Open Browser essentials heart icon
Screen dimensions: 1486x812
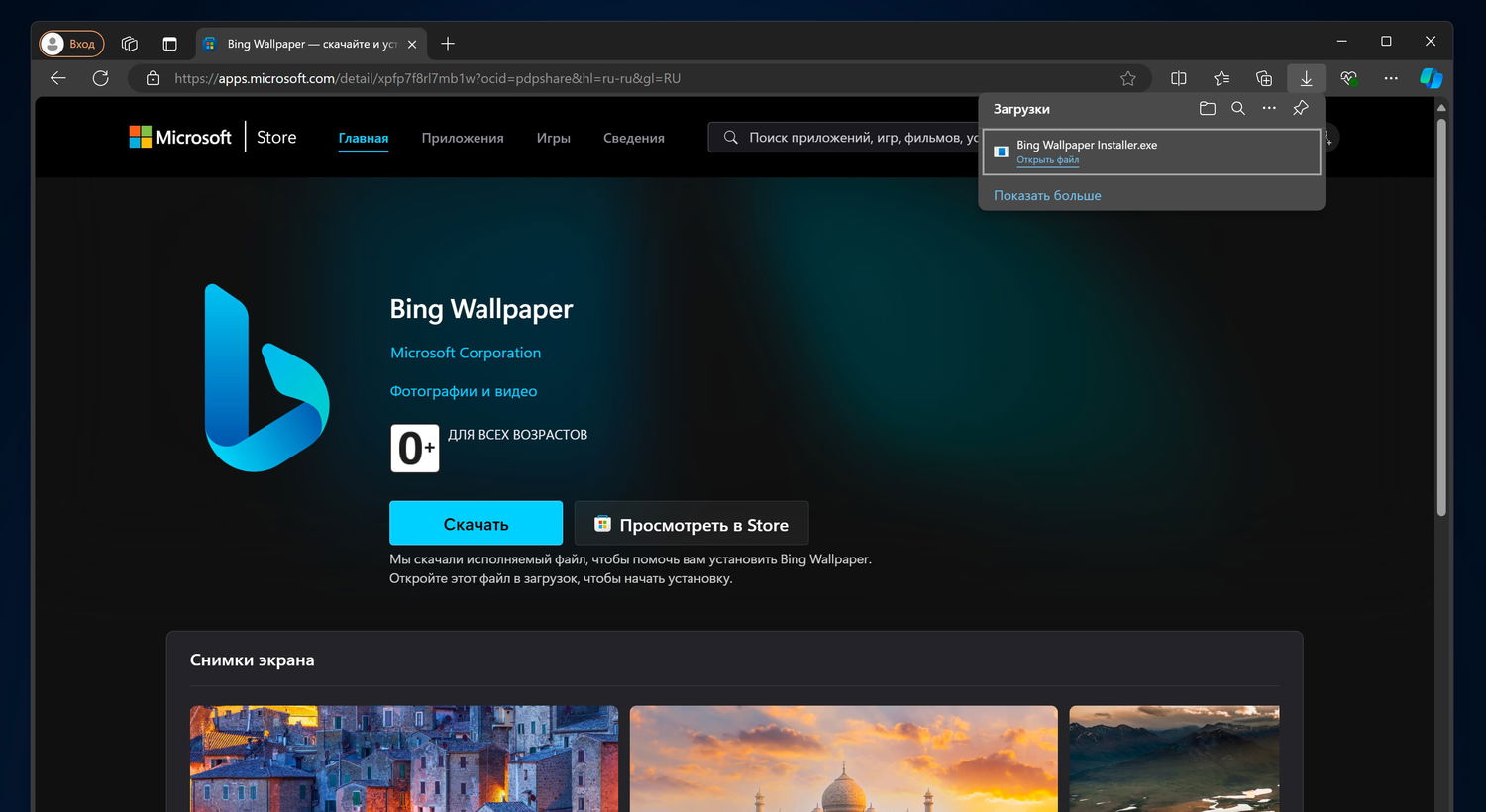pyautogui.click(x=1348, y=78)
